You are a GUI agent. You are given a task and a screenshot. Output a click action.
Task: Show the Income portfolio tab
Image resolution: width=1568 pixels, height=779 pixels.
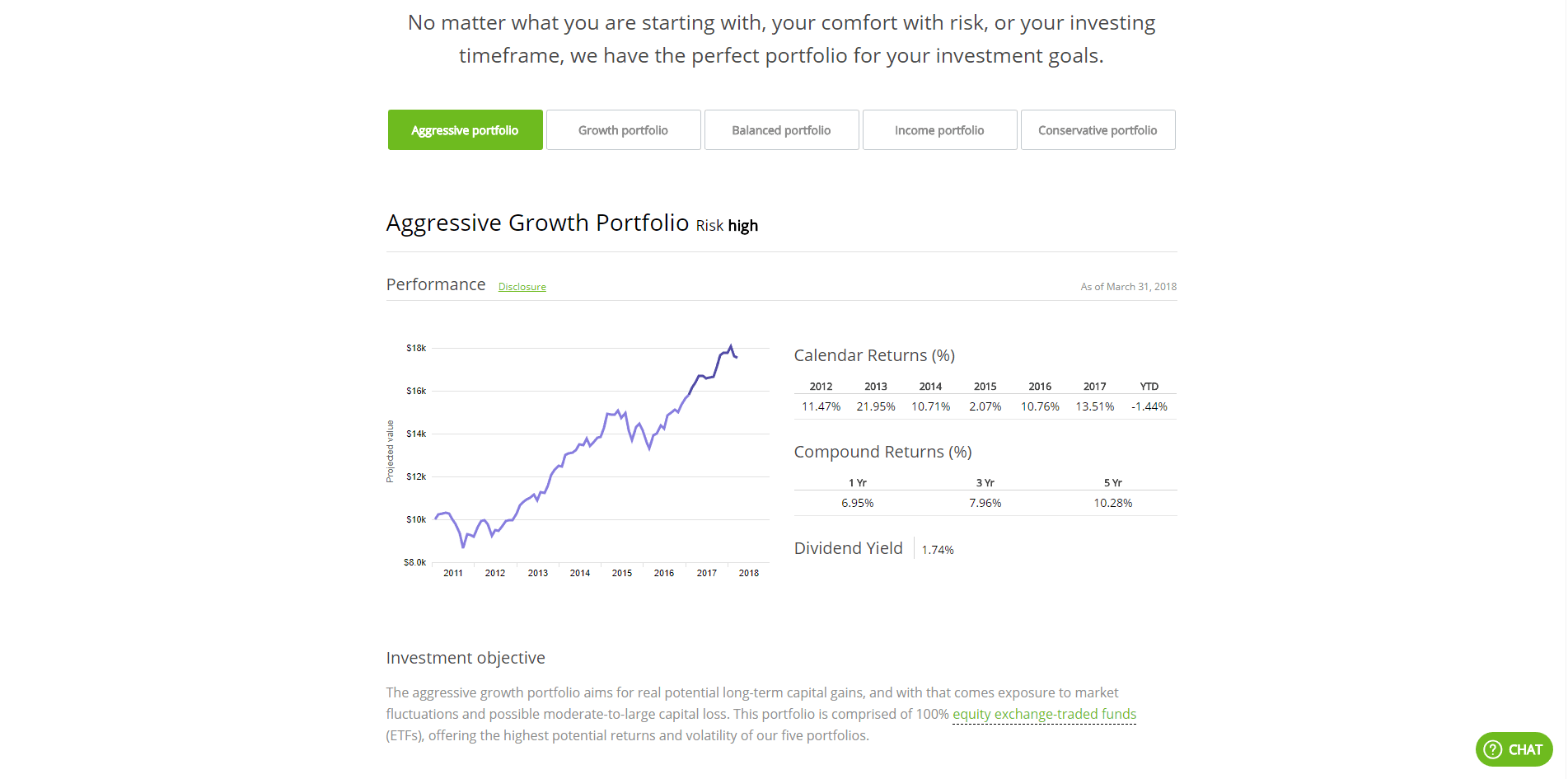click(939, 130)
